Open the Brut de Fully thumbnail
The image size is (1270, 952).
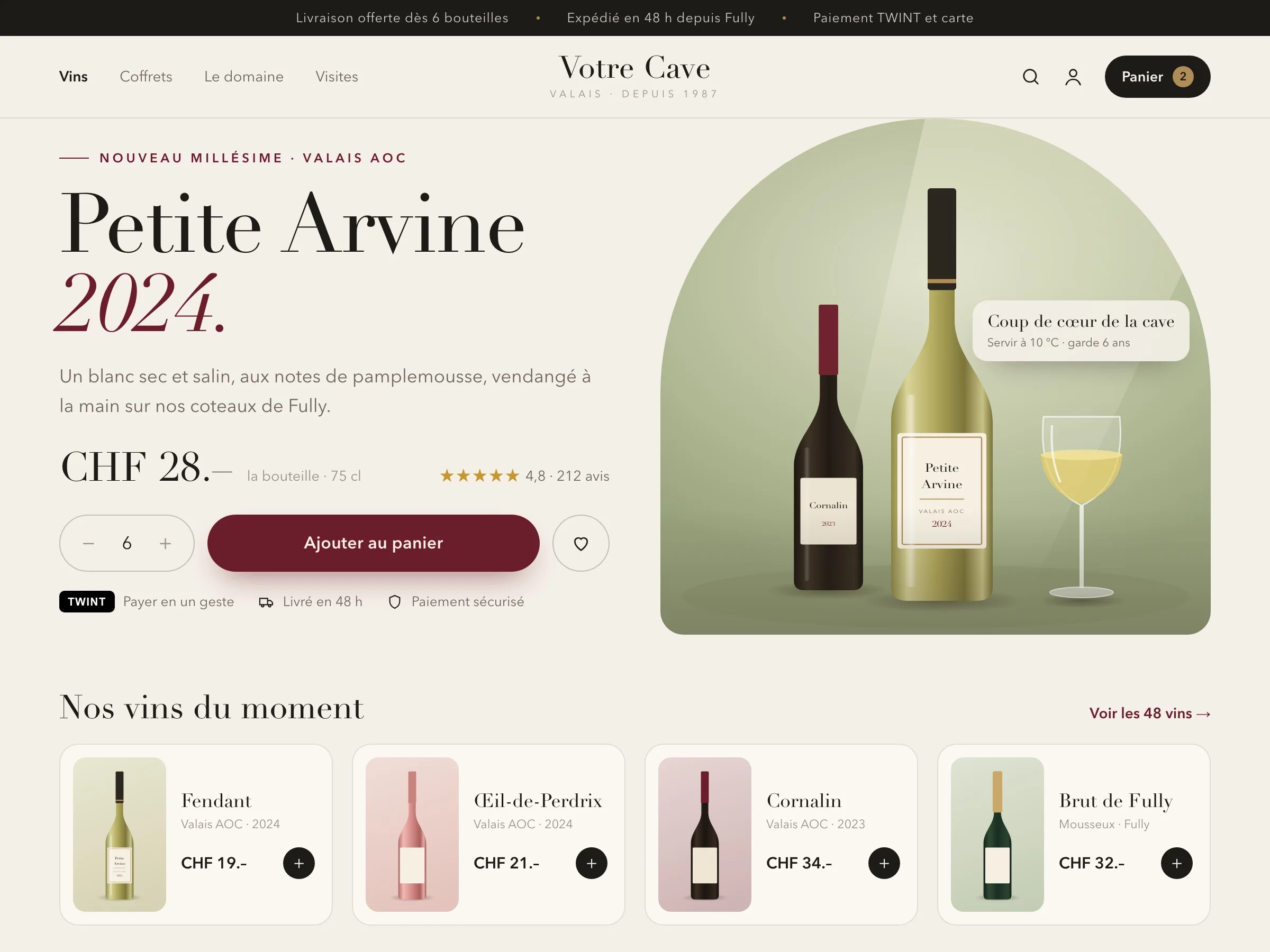[x=997, y=835]
